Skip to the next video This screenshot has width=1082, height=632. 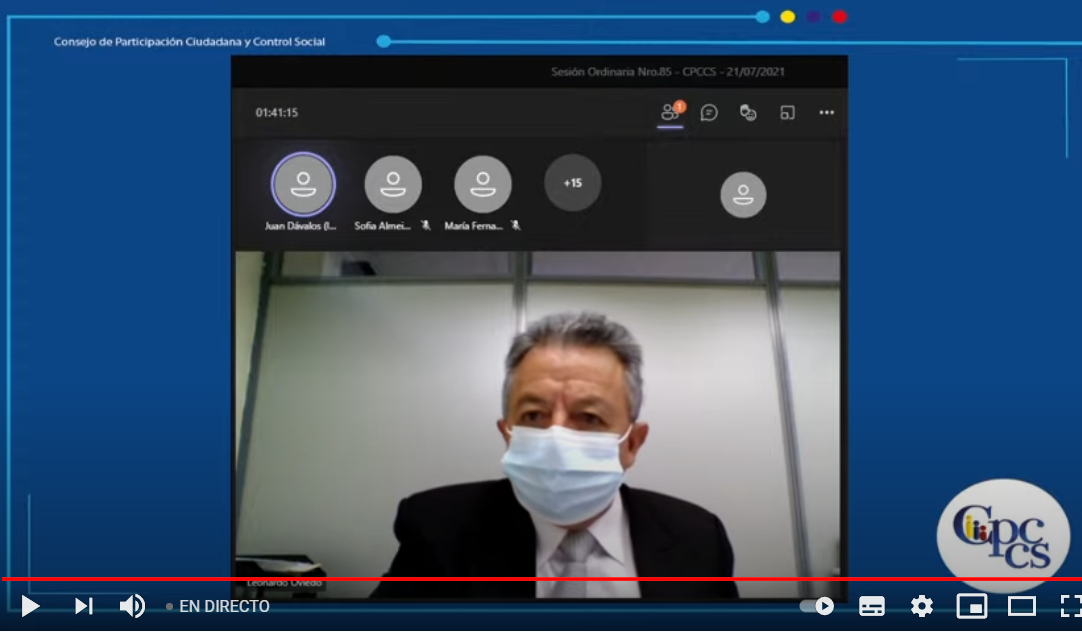point(83,606)
